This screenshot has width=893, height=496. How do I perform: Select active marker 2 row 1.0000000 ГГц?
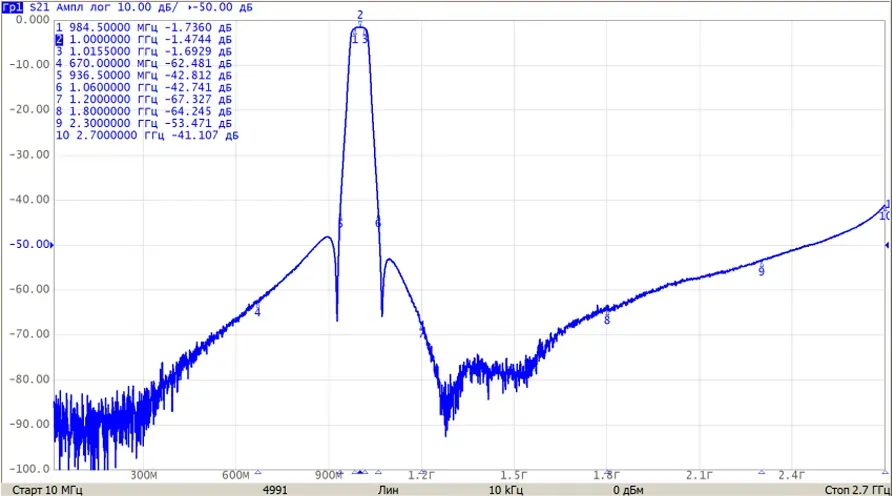click(x=144, y=39)
